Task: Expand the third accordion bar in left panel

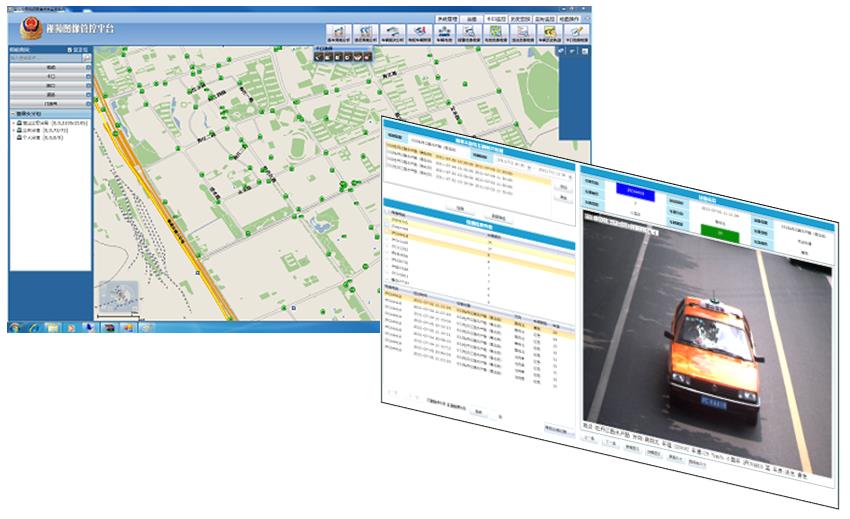Action: (x=50, y=86)
